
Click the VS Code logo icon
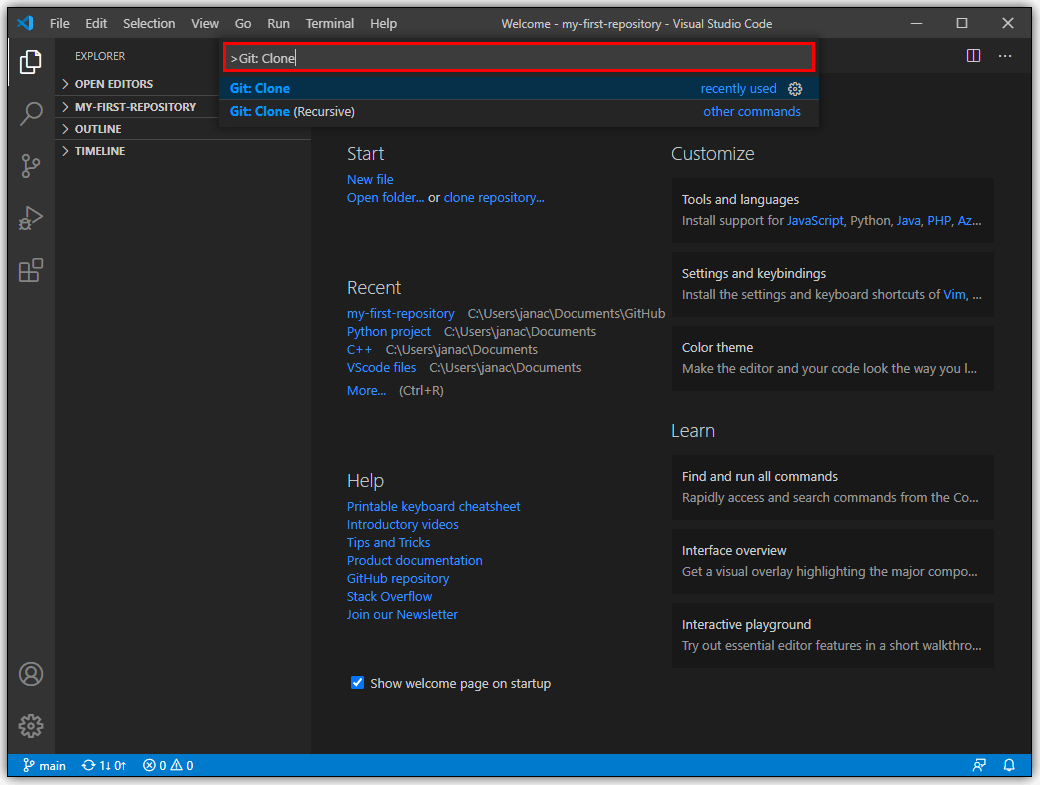pos(25,23)
